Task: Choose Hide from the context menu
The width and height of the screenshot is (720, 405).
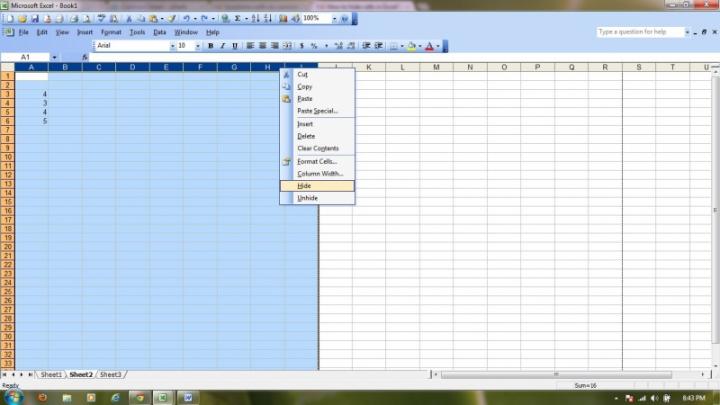Action: click(x=305, y=186)
